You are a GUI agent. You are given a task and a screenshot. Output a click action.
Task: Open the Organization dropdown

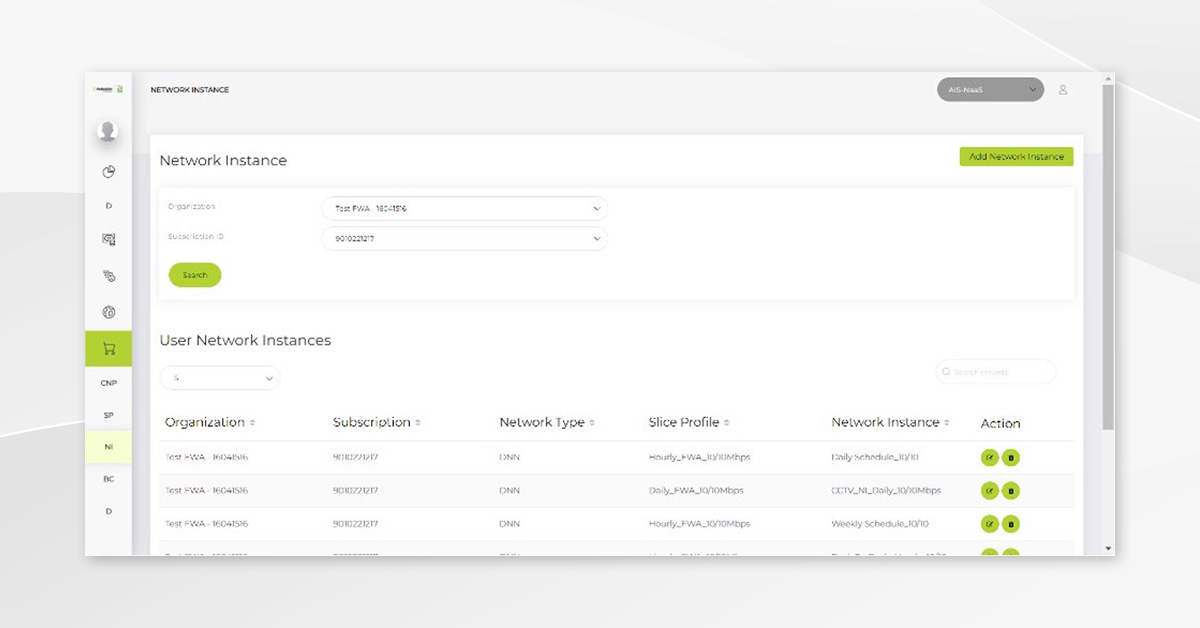tap(464, 209)
